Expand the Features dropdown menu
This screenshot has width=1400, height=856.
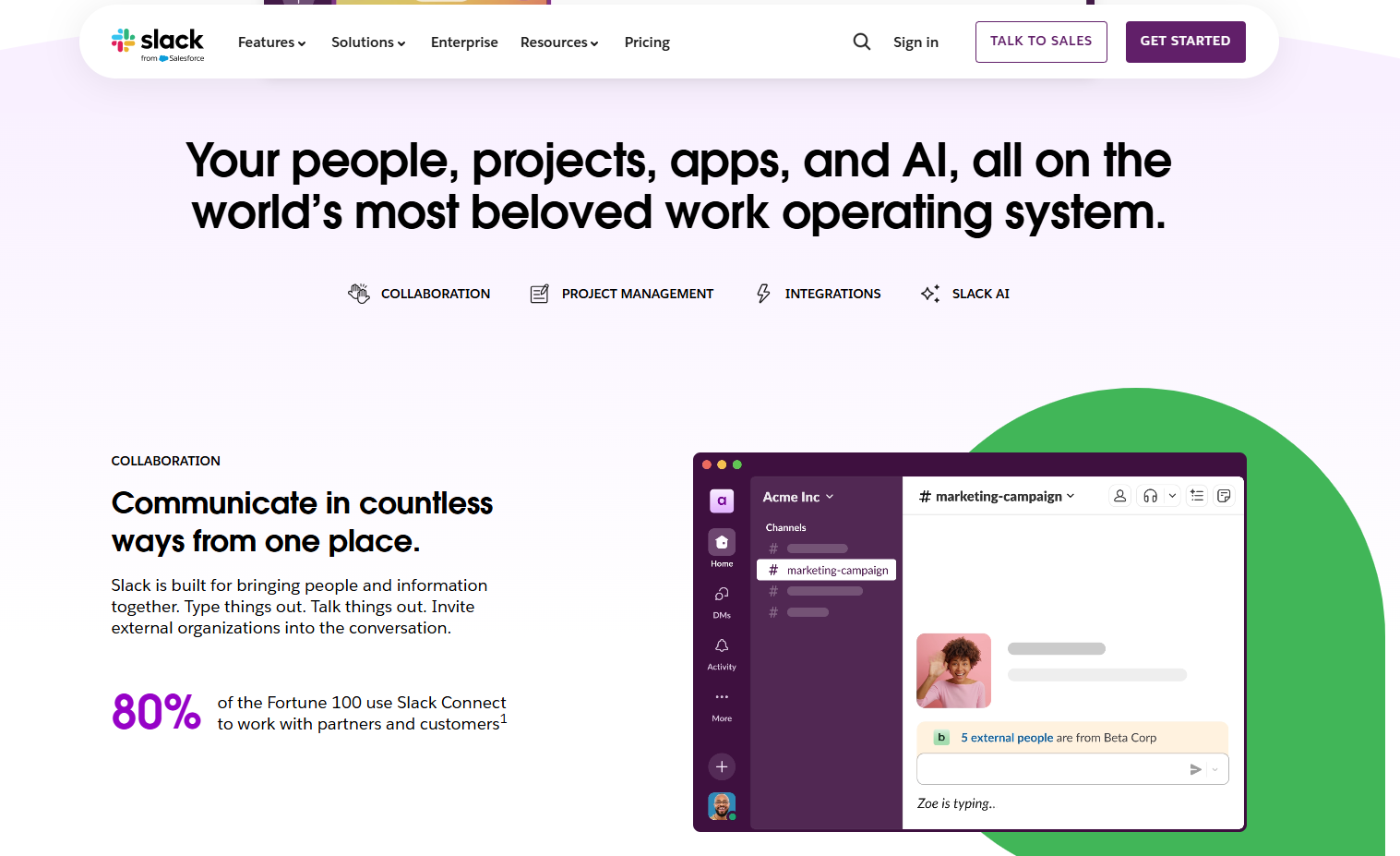[x=271, y=42]
